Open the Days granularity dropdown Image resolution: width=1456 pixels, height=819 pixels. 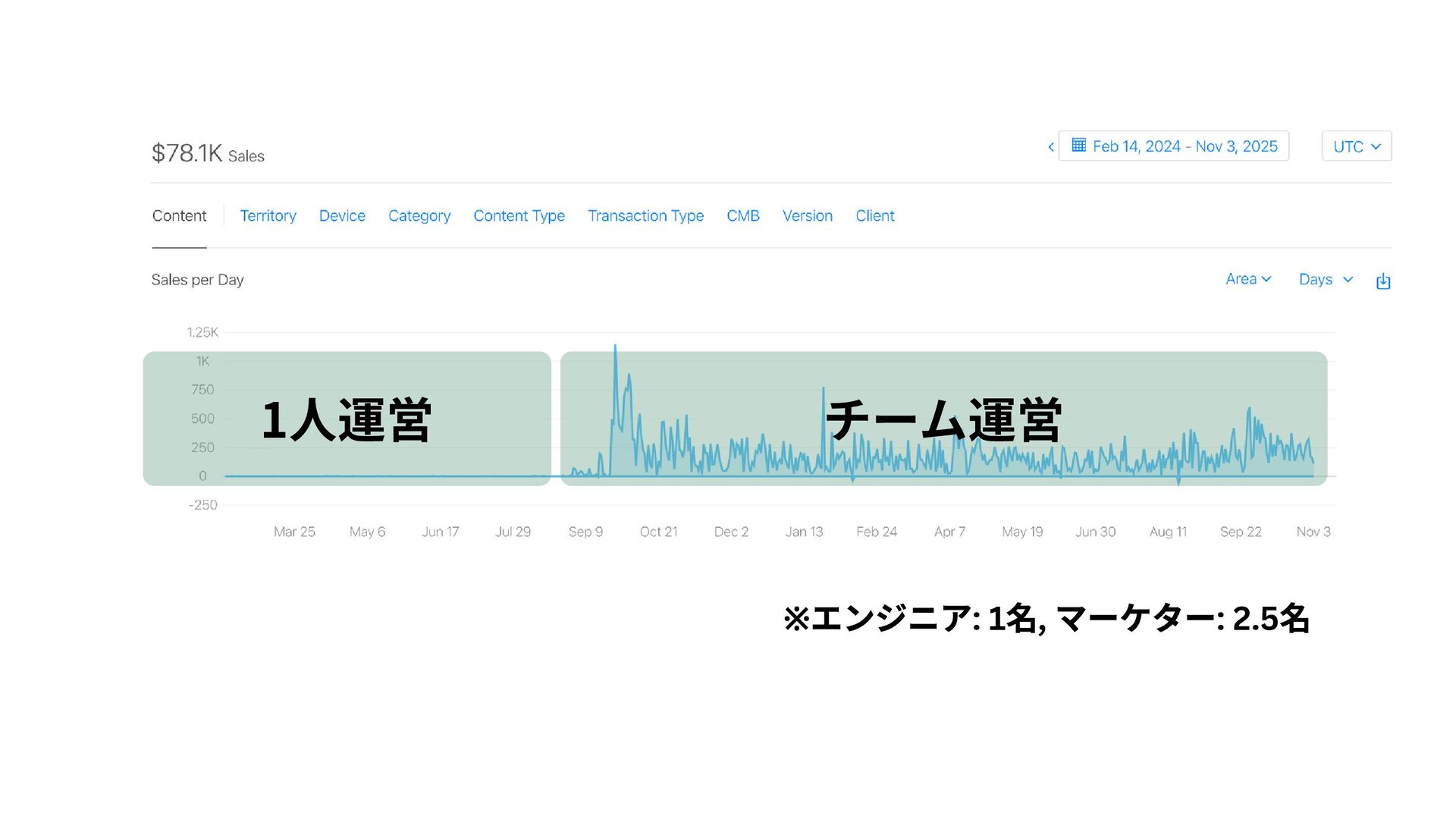pyautogui.click(x=1325, y=280)
